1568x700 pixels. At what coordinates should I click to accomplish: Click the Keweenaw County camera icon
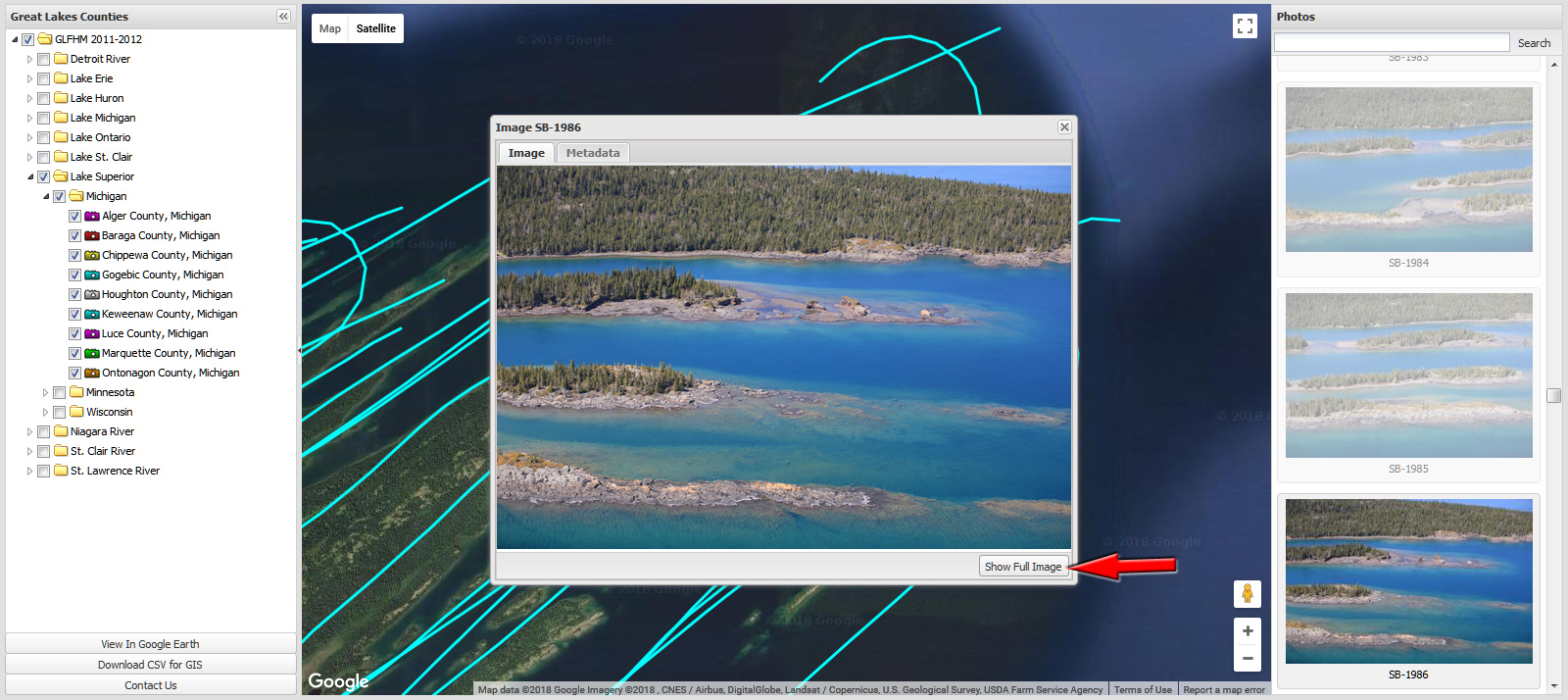(x=92, y=314)
